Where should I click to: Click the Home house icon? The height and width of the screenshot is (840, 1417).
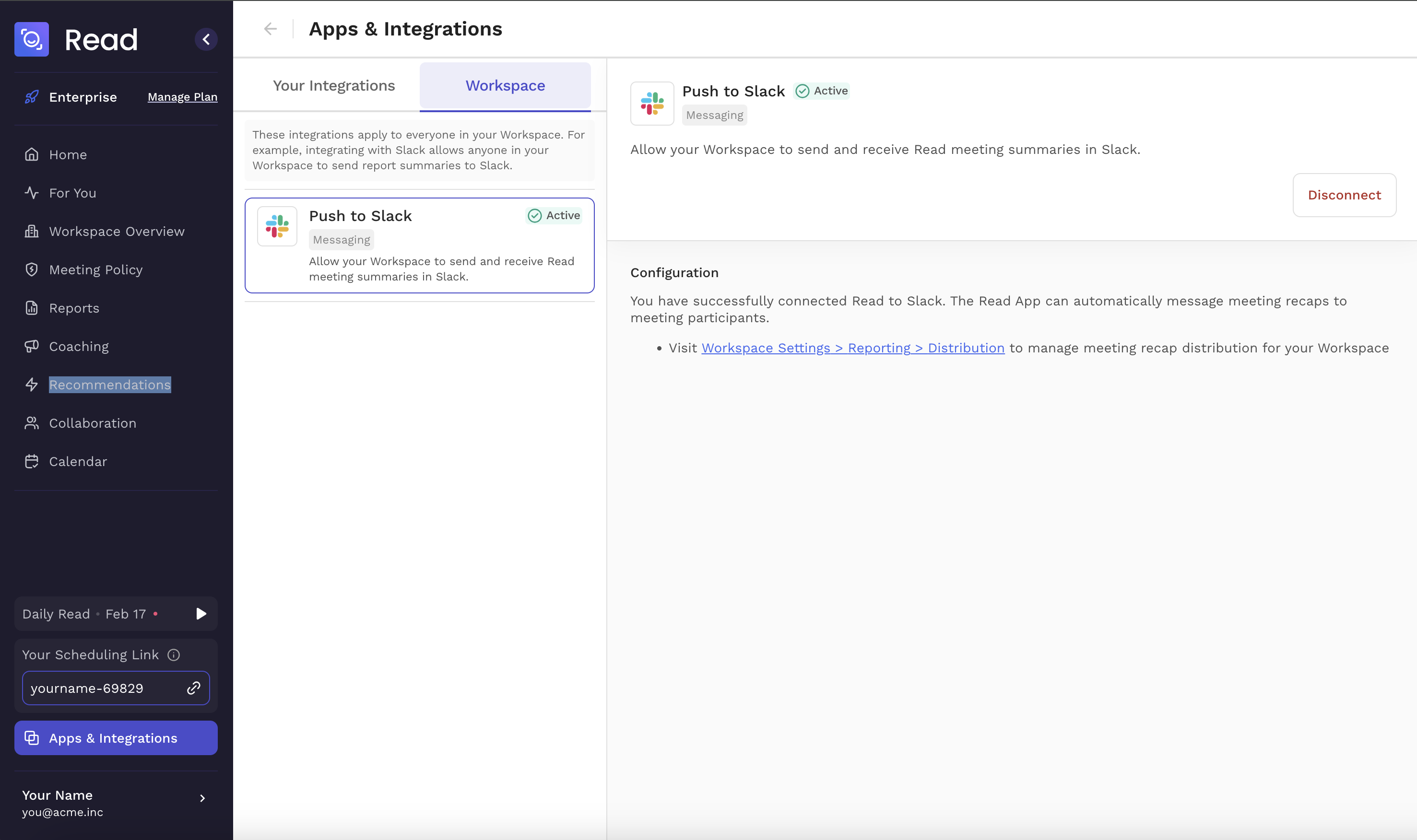pos(32,154)
